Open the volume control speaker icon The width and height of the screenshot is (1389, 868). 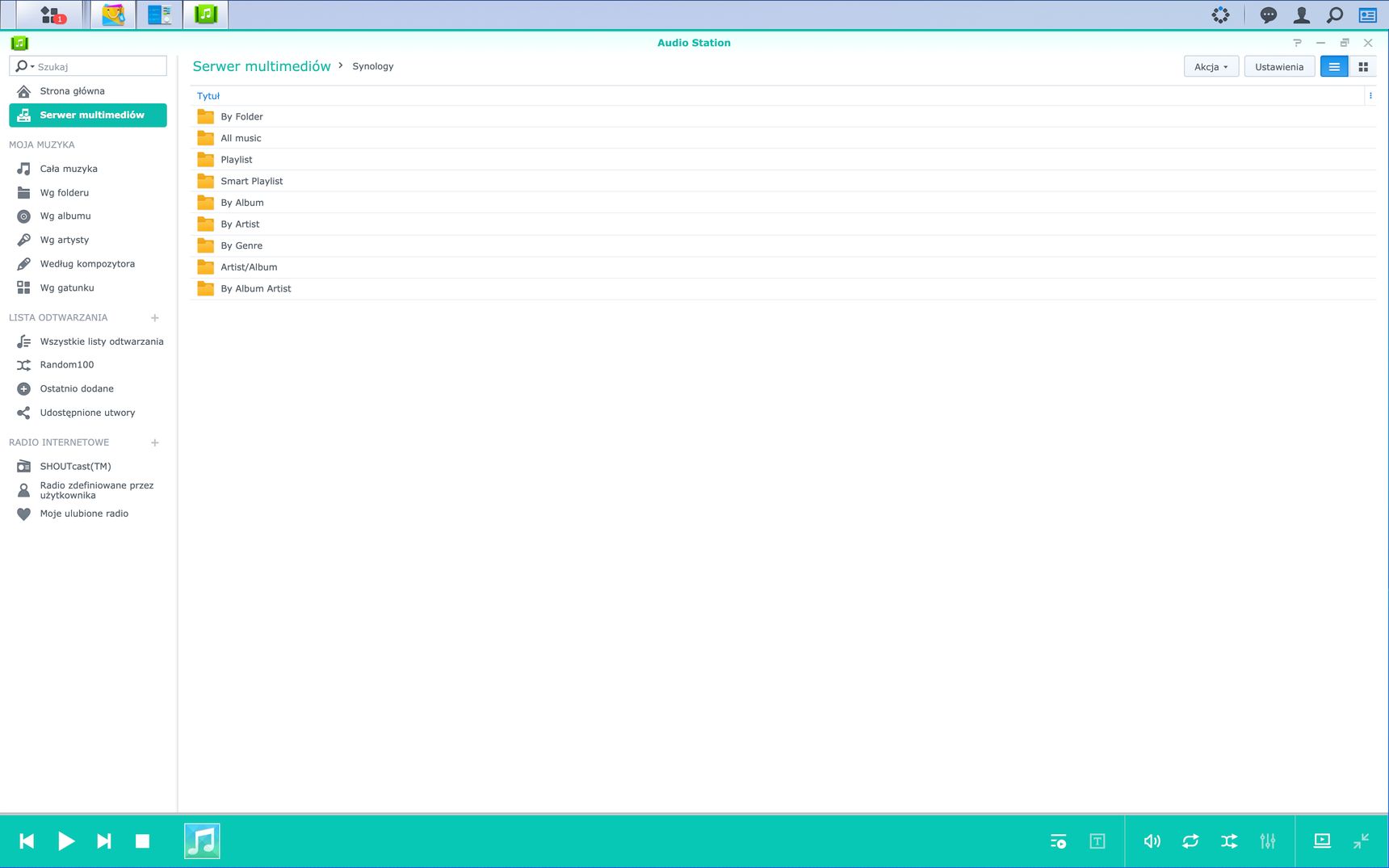pos(1152,841)
